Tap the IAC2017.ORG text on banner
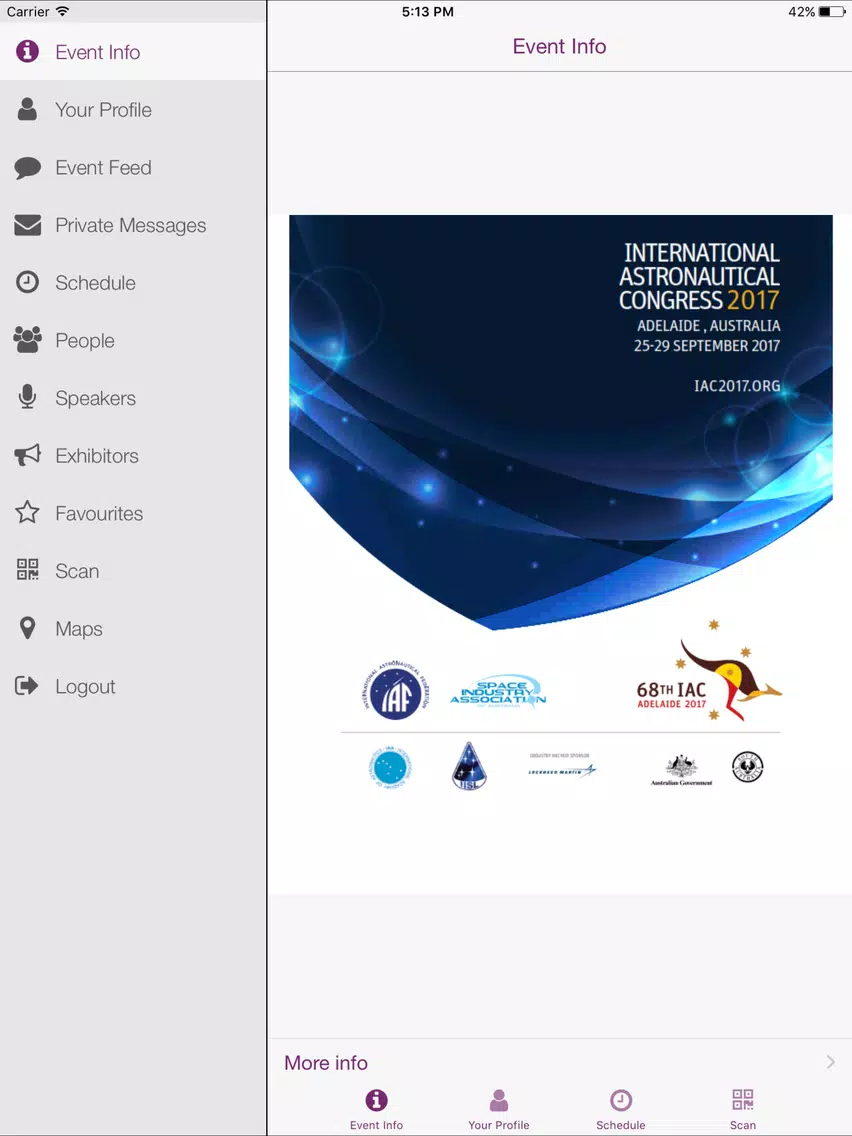The height and width of the screenshot is (1136, 852). 737,385
